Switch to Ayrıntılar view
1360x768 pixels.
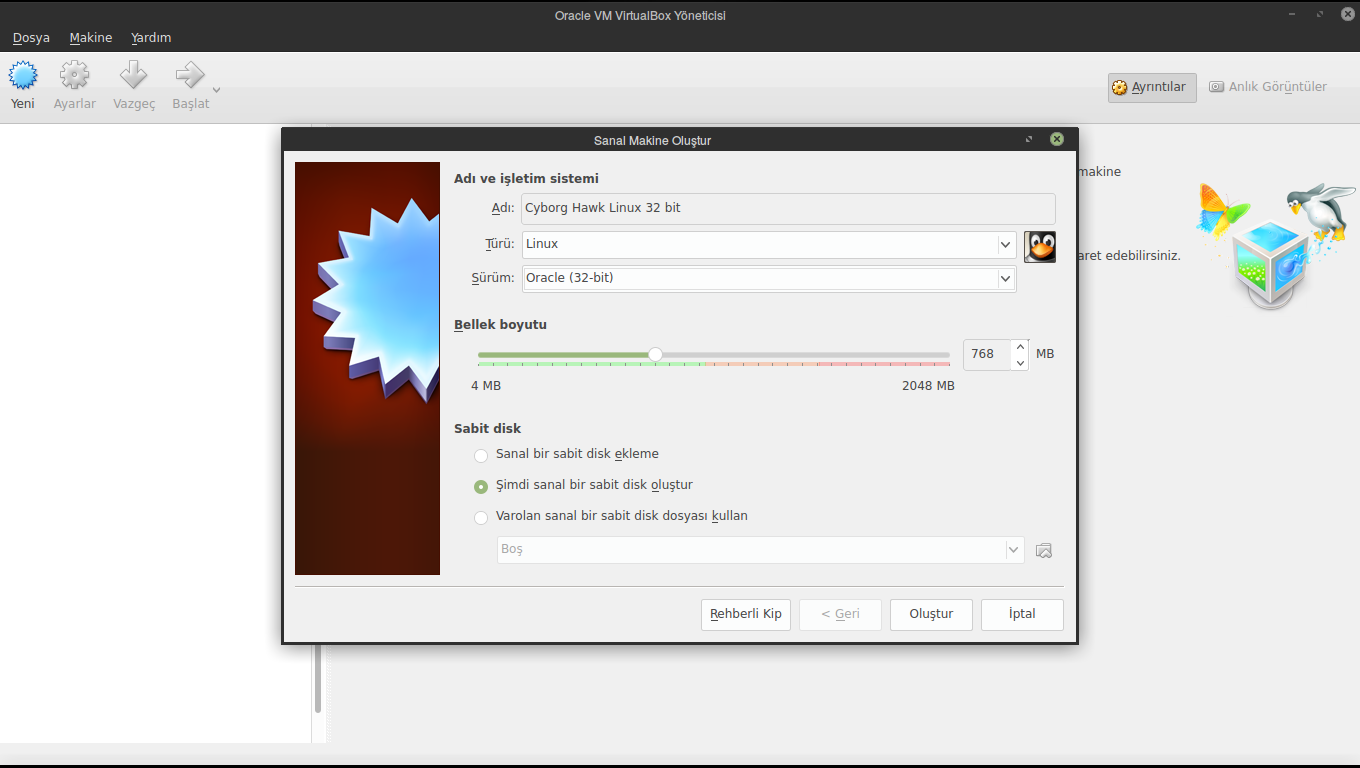(1152, 87)
